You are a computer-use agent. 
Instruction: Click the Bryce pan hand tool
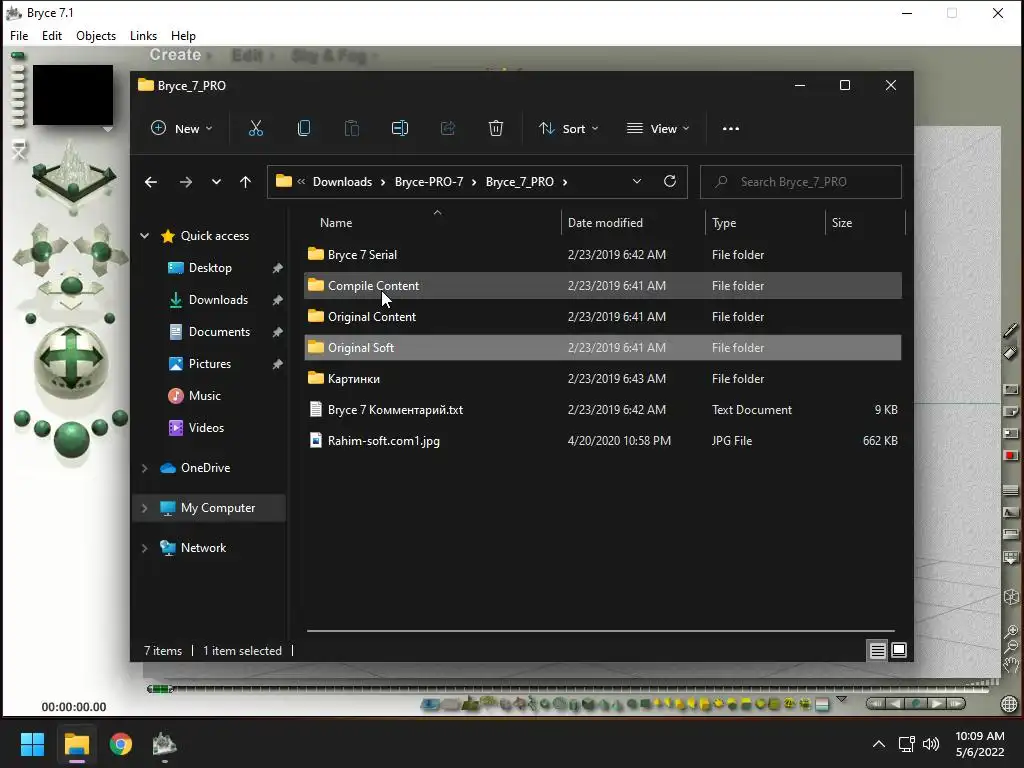[1011, 665]
